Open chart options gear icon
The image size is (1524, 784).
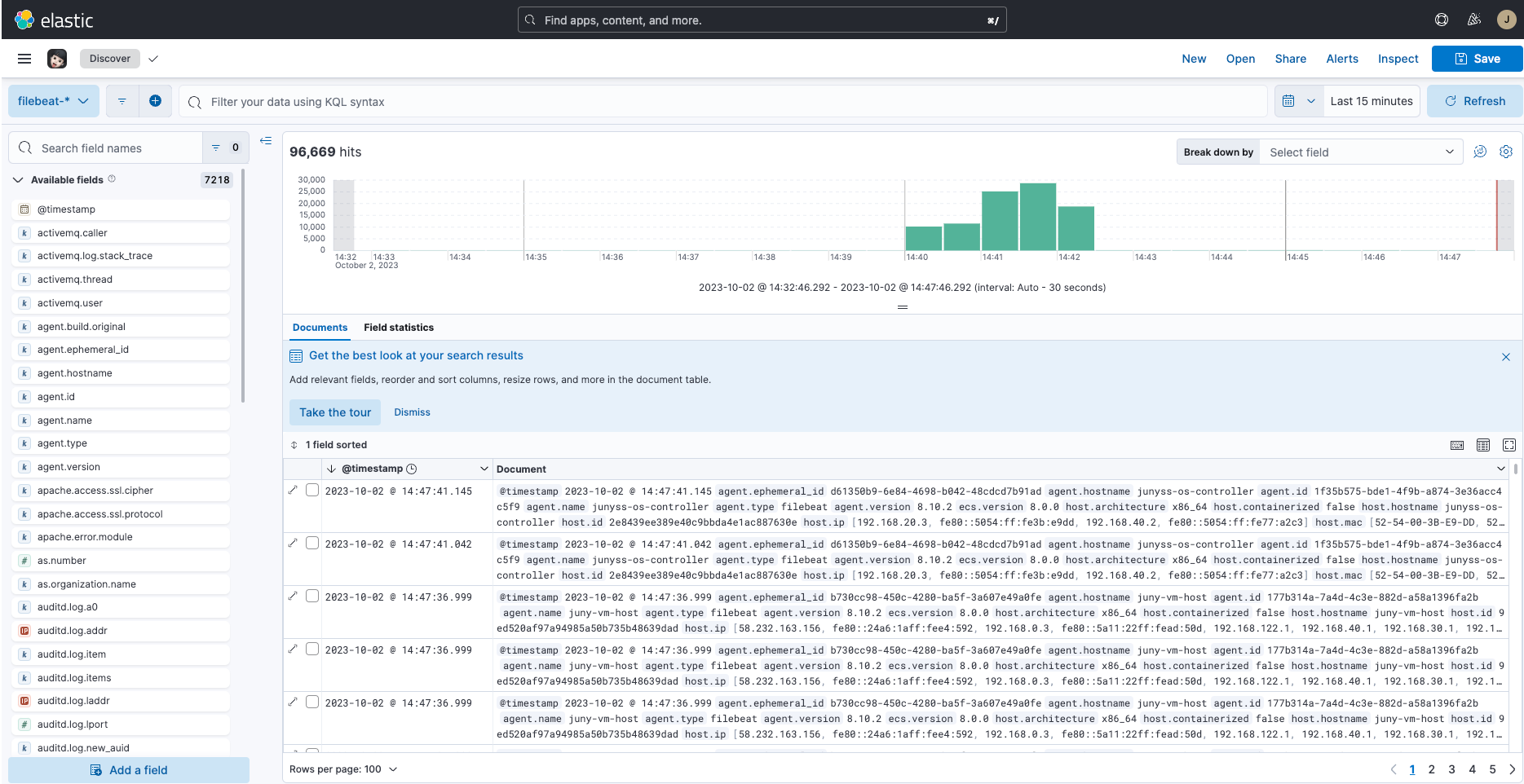(1506, 152)
